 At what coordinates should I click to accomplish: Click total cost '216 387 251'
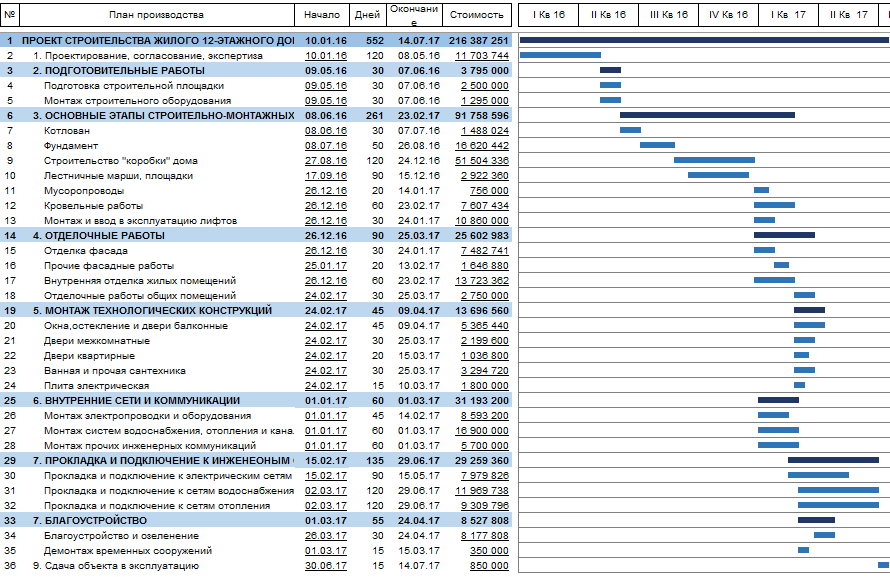coord(478,41)
